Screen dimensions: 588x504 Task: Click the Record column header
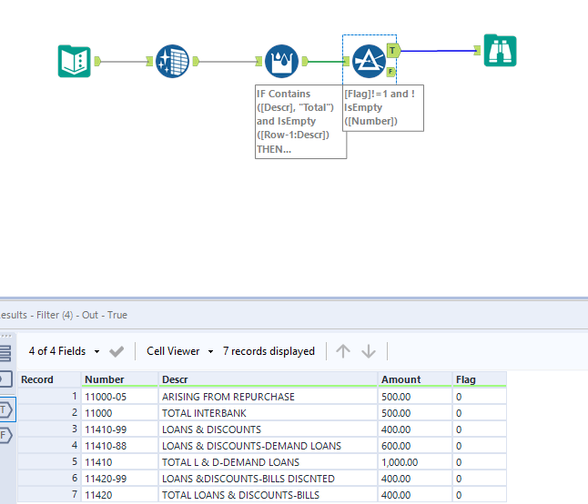(49, 380)
